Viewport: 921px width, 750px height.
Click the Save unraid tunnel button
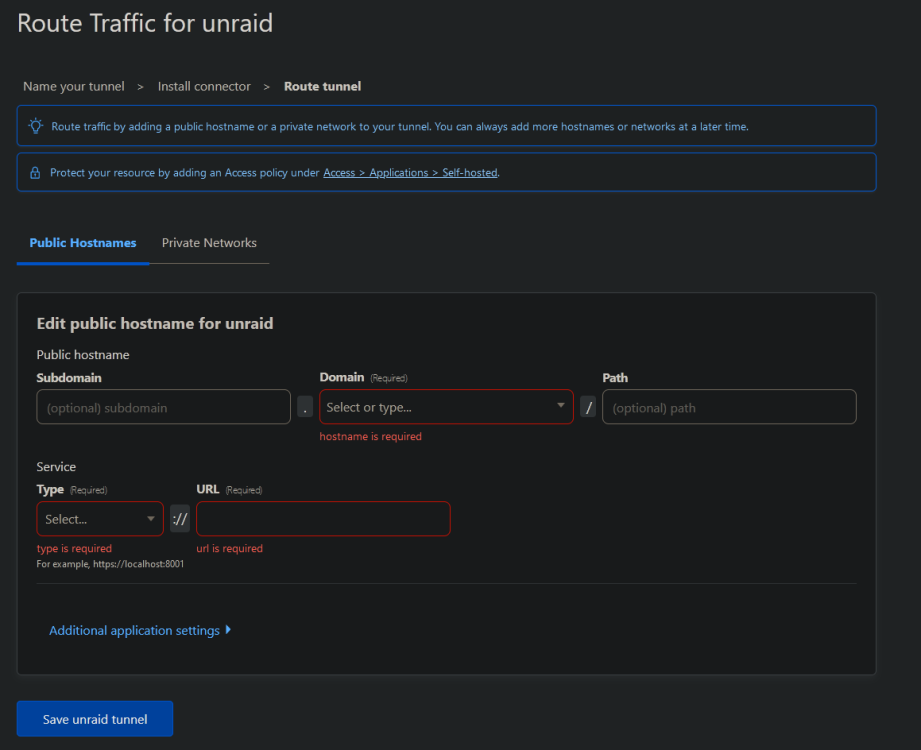click(x=95, y=719)
